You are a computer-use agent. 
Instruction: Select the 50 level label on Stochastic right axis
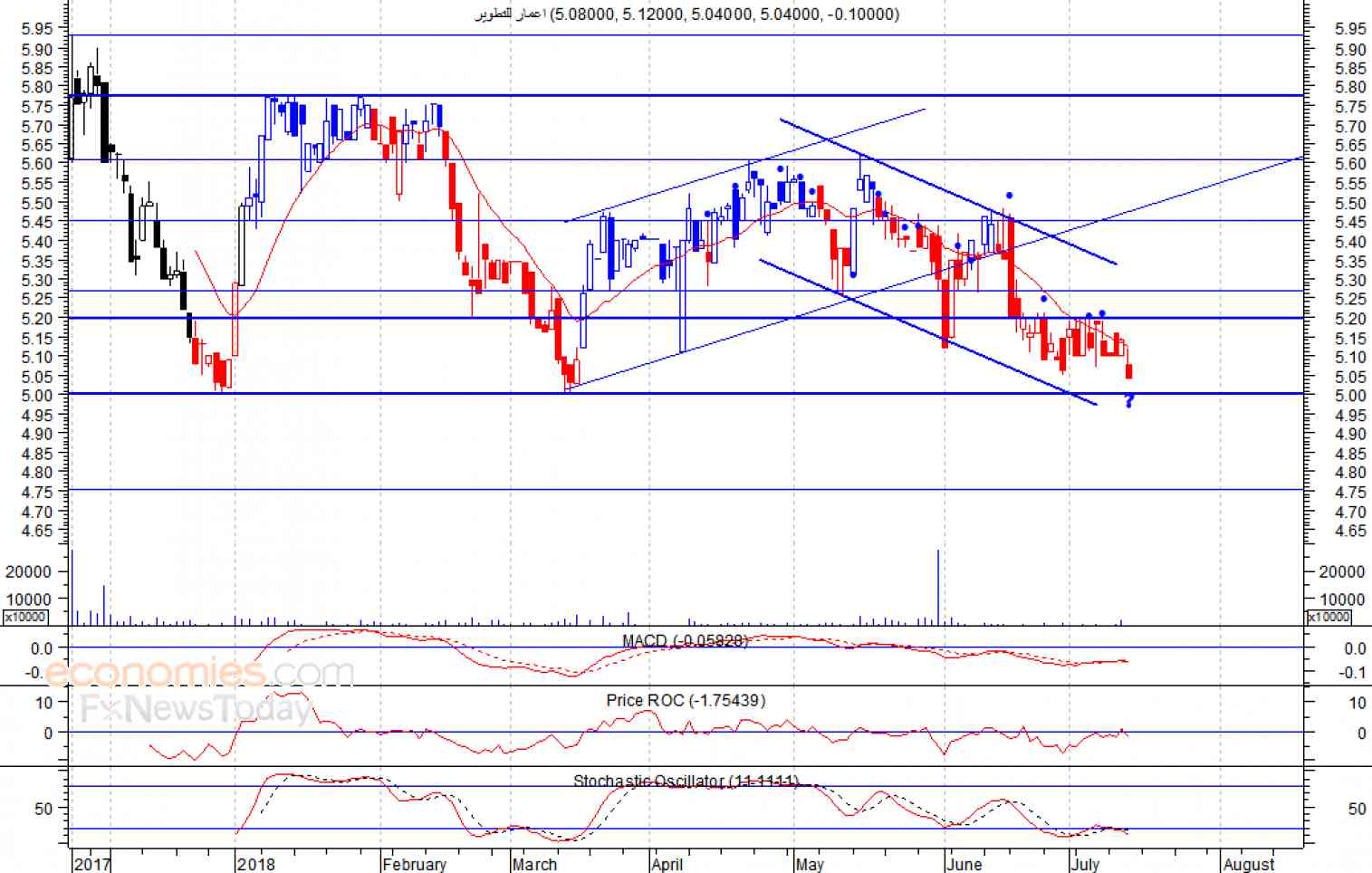pyautogui.click(x=1357, y=809)
